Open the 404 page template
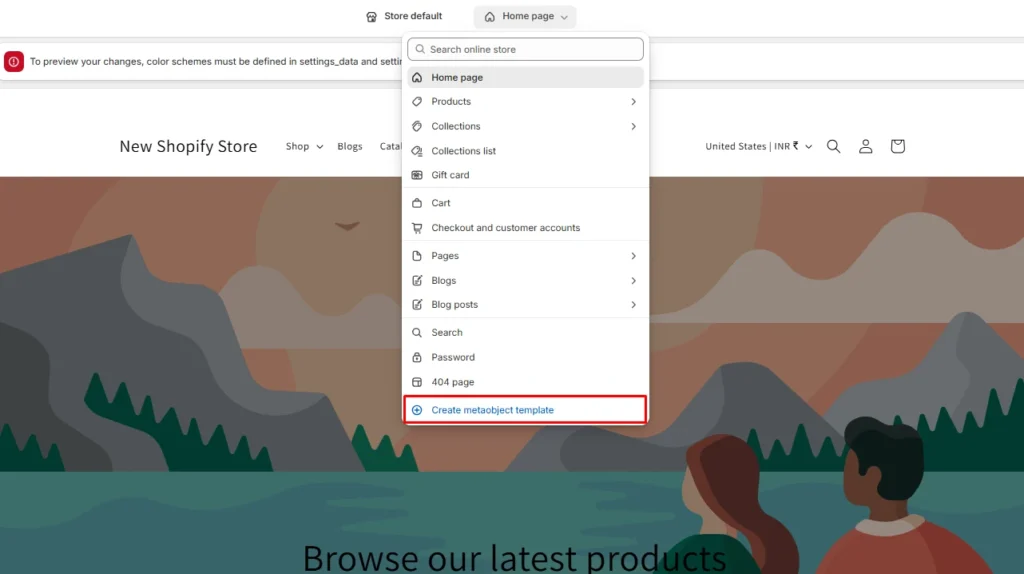The width and height of the screenshot is (1024, 574). point(525,382)
